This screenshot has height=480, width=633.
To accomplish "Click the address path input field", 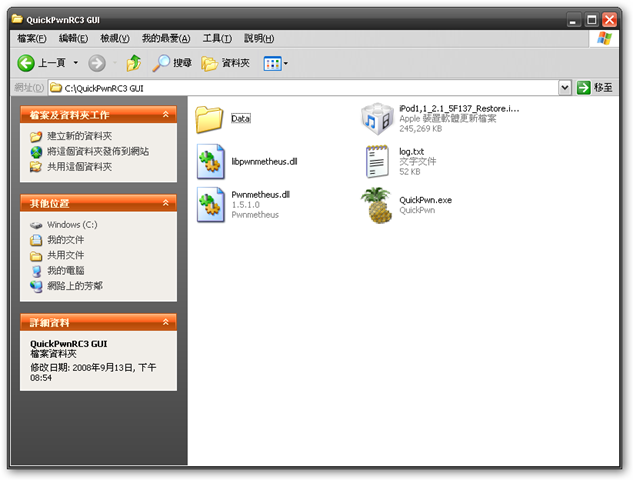I will pyautogui.click(x=303, y=88).
